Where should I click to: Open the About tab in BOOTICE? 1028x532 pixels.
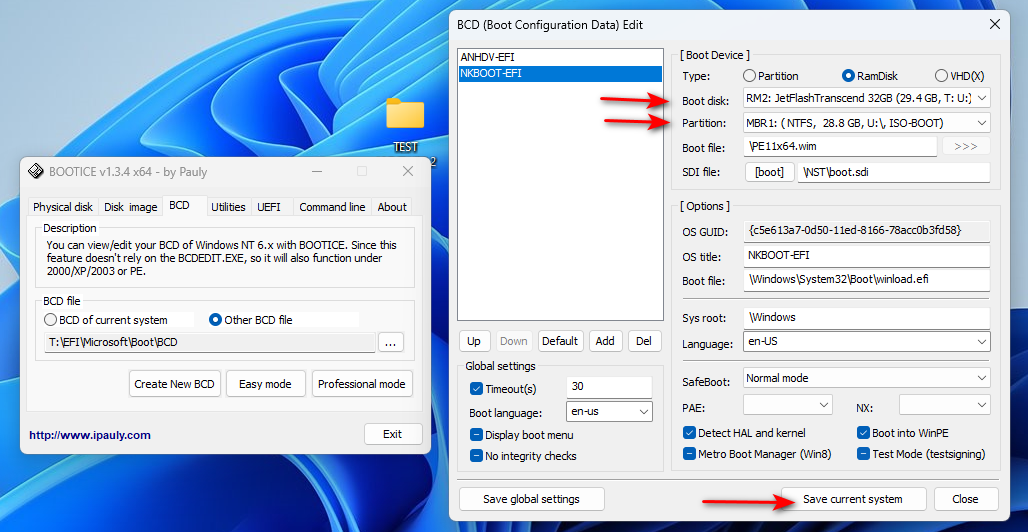[392, 207]
